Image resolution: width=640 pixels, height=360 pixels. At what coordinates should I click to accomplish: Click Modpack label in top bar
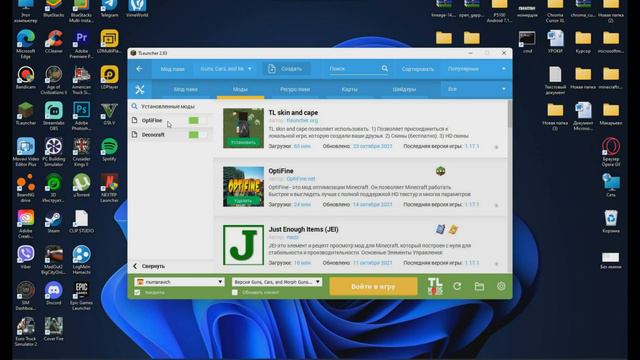tap(172, 69)
